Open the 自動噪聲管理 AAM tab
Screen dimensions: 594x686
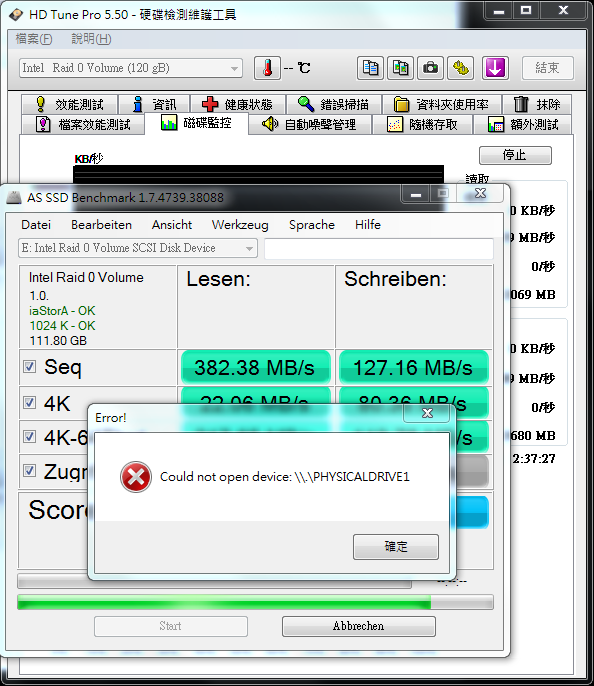(x=310, y=125)
